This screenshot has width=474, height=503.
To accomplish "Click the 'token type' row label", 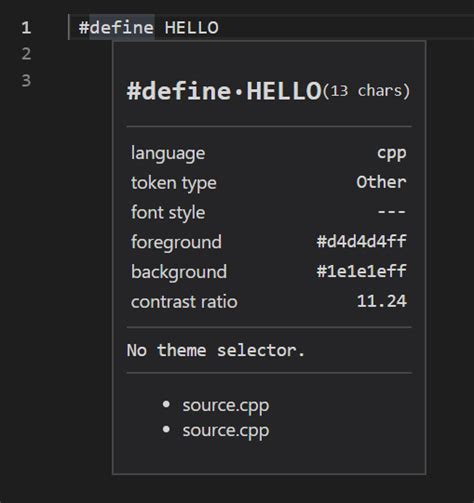I will pos(174,183).
